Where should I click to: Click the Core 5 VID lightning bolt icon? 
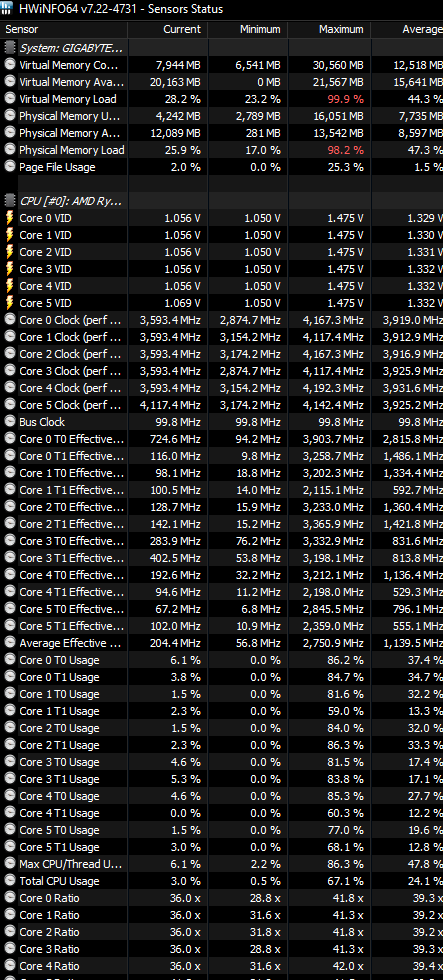tap(10, 302)
